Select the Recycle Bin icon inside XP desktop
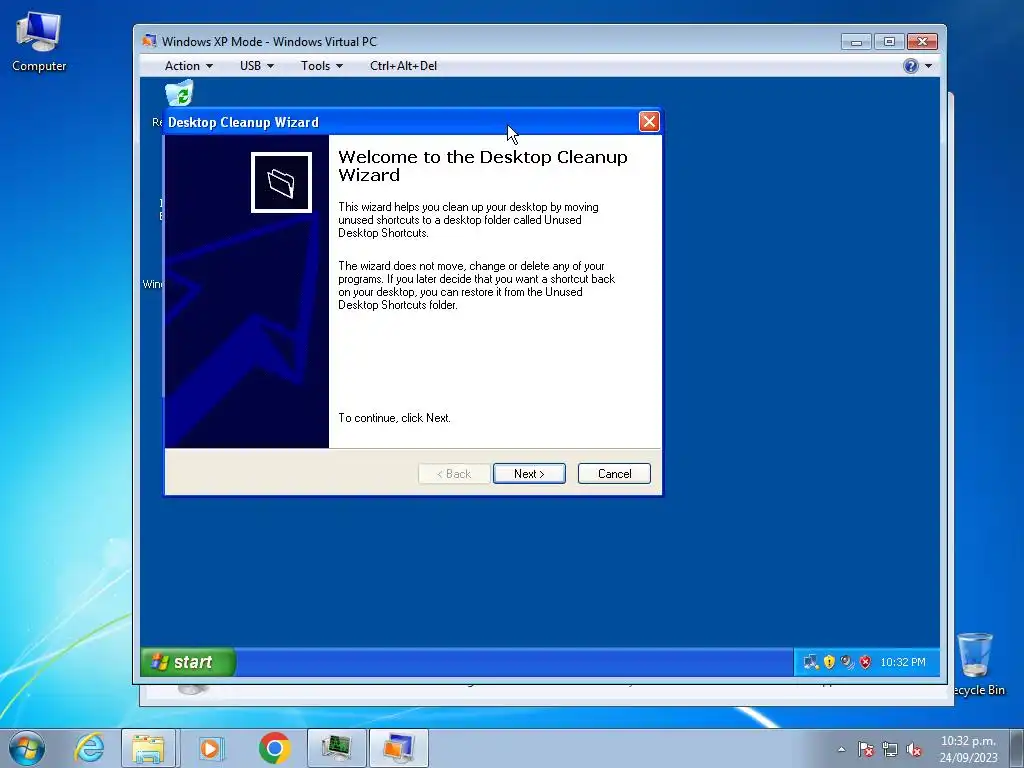The image size is (1024, 768). (x=179, y=93)
